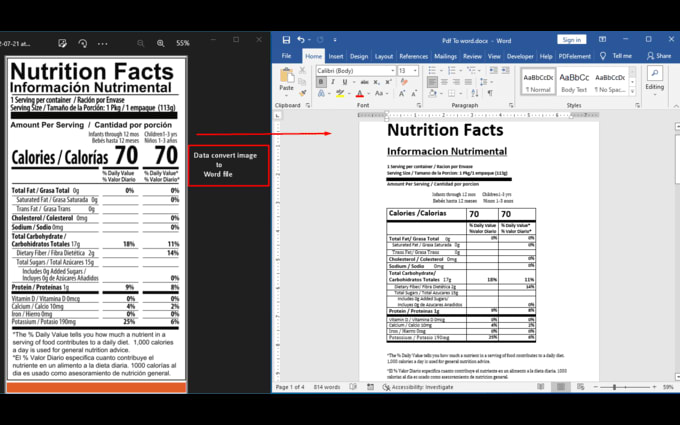Open paragraph shading color
680x425 pixels.
click(x=433, y=93)
